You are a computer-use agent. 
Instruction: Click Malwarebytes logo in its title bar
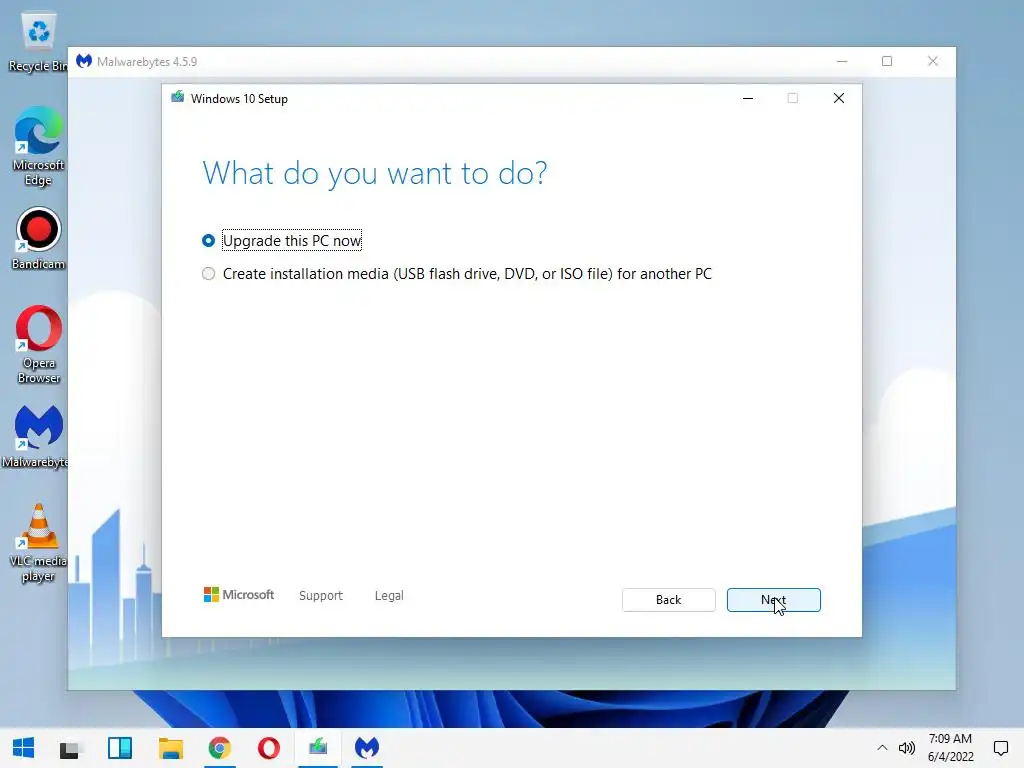(84, 61)
